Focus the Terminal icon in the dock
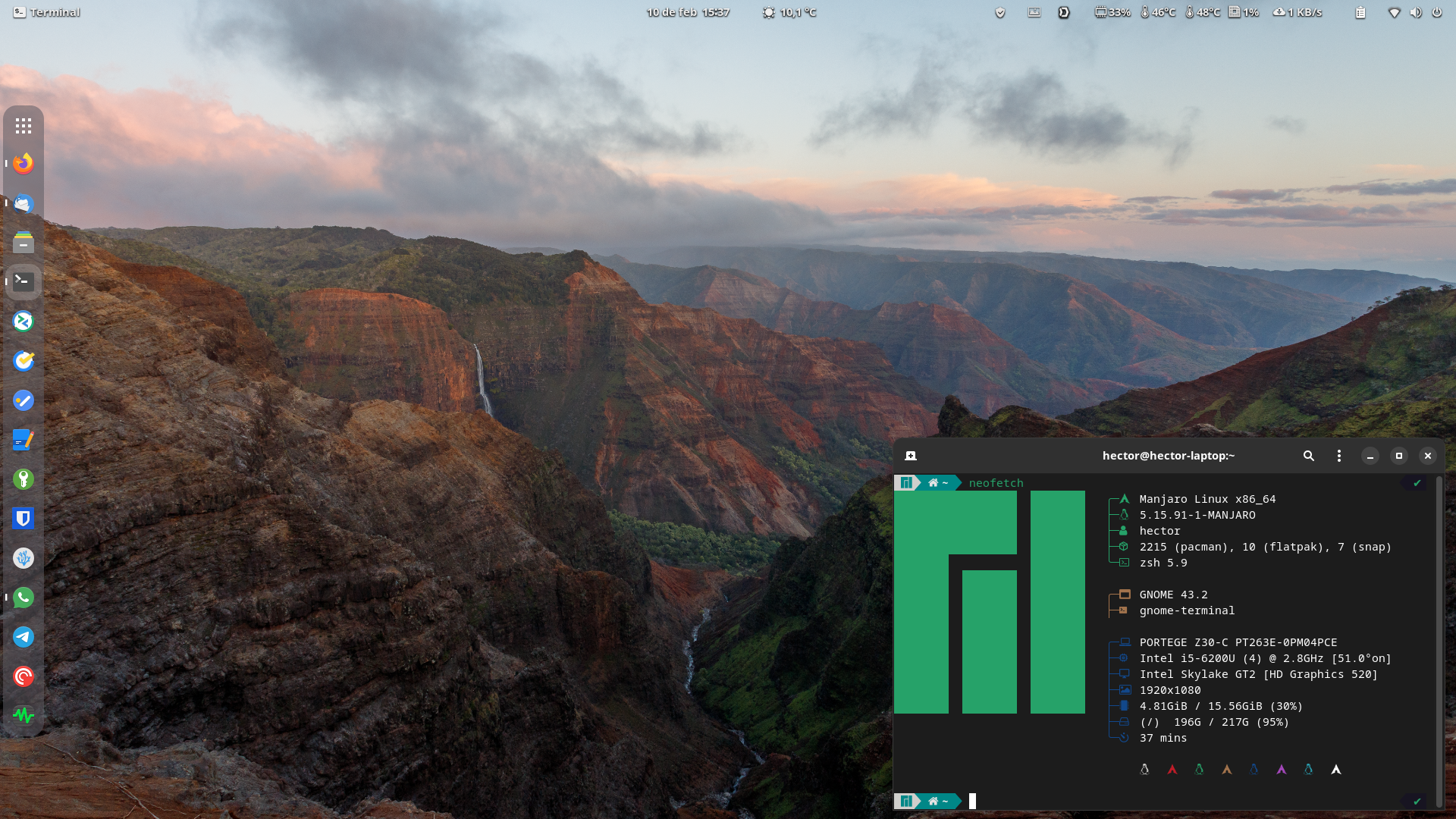 24,282
